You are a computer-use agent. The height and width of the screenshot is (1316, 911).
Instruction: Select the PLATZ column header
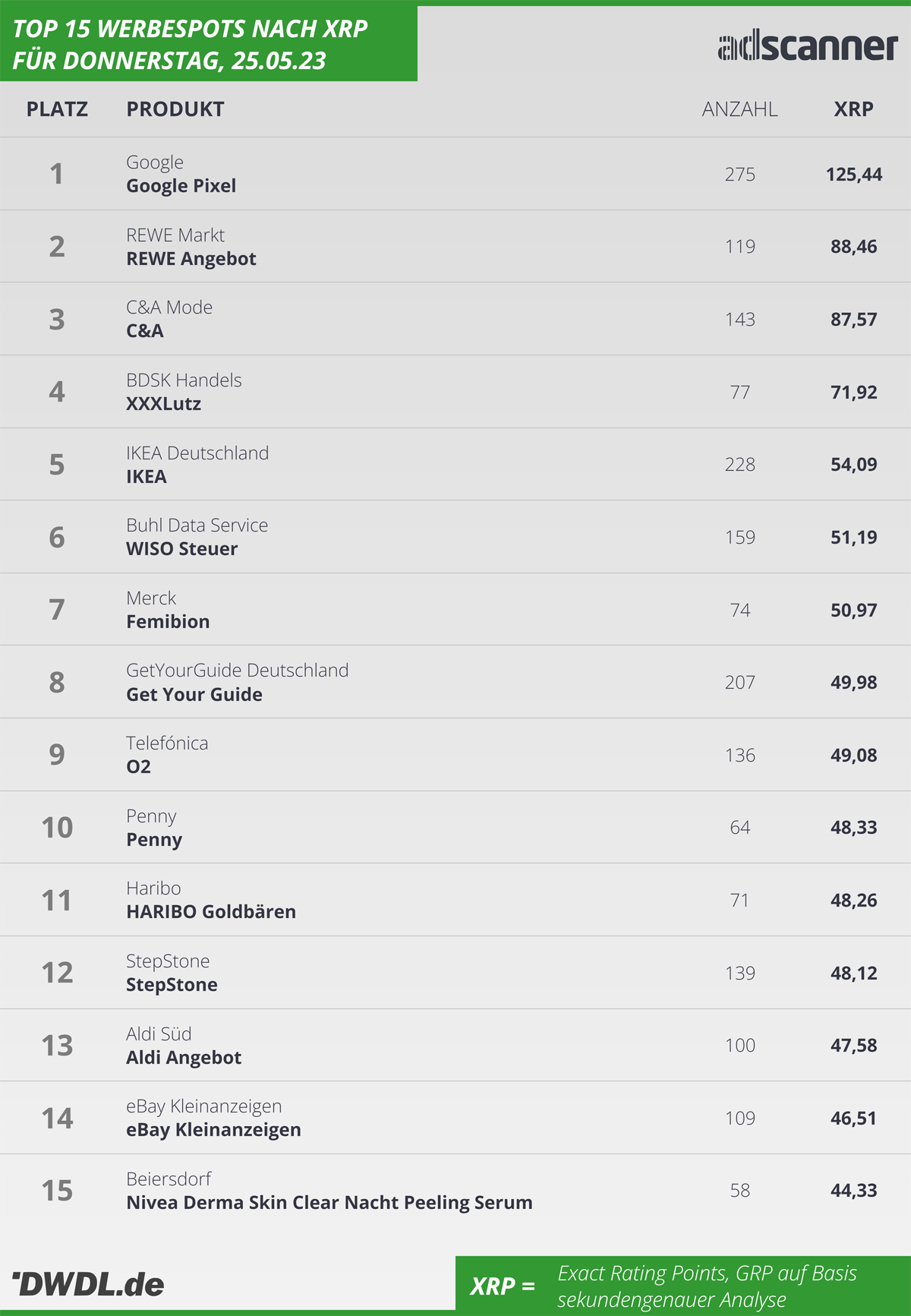coord(57,109)
